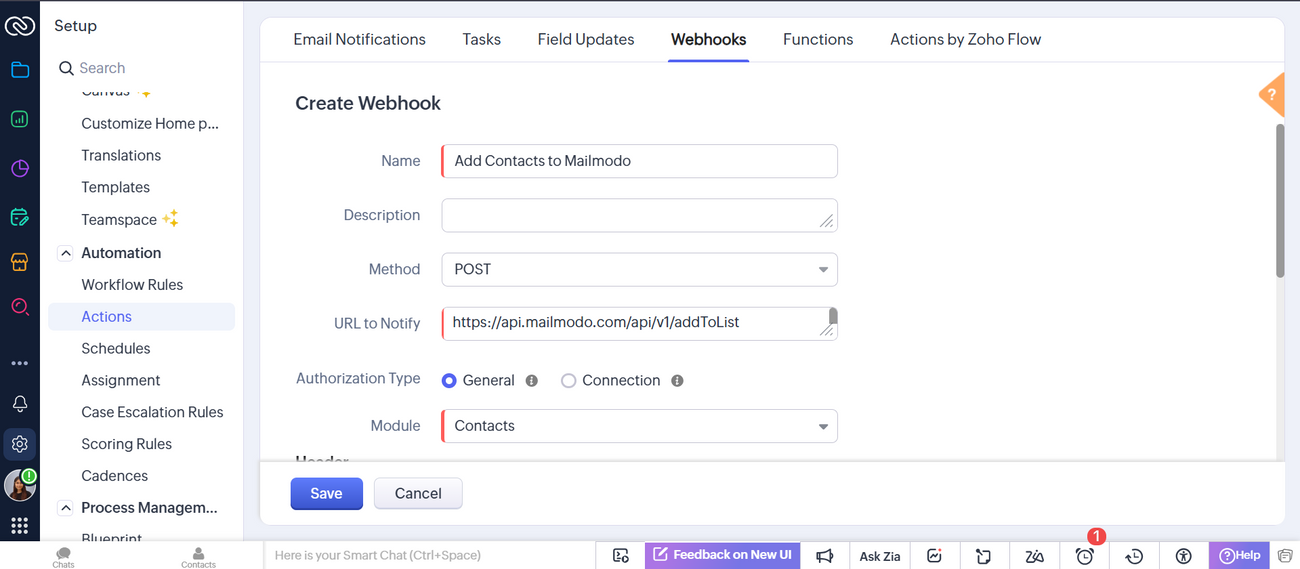
Task: Open Chats in the bottom bar
Action: (63, 557)
